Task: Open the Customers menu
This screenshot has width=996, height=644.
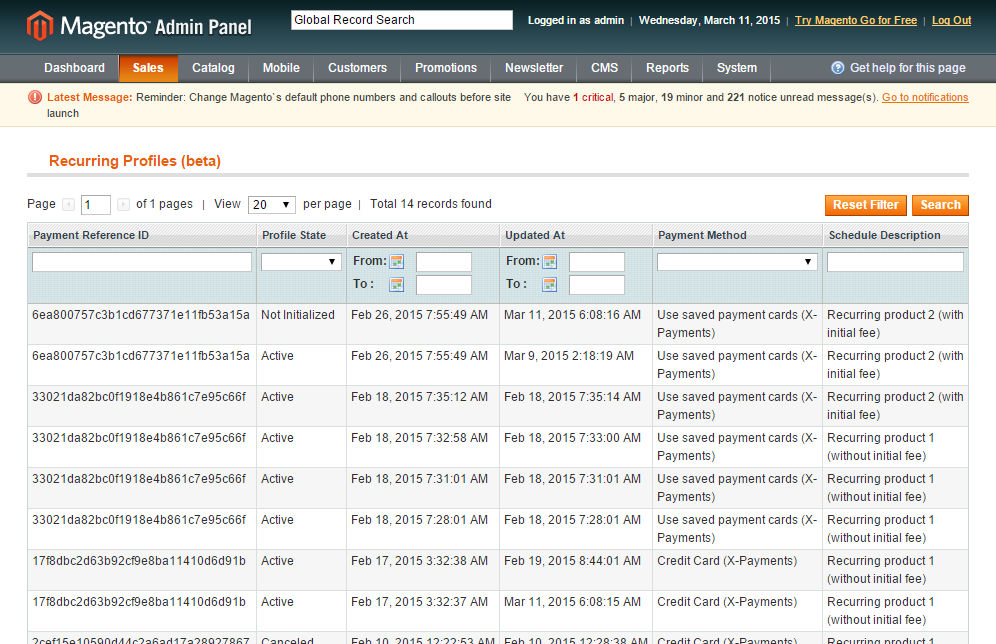Action: pyautogui.click(x=358, y=68)
